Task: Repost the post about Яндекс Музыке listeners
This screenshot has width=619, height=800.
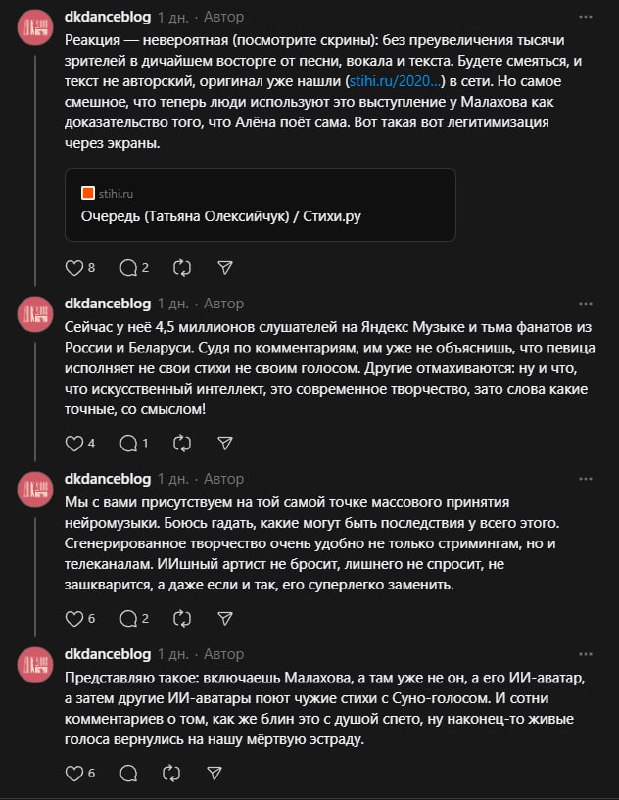Action: click(x=181, y=442)
